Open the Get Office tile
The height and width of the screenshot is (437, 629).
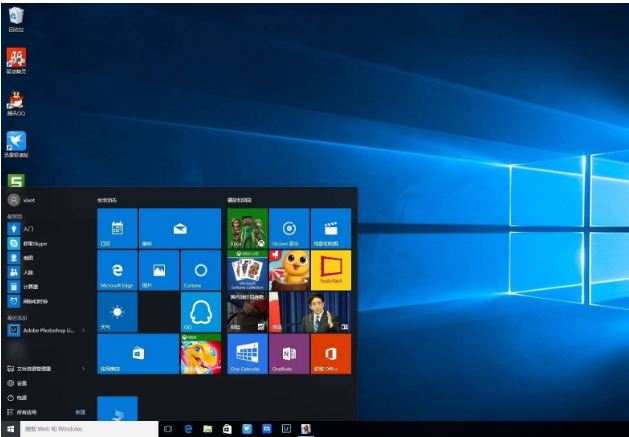click(x=331, y=354)
